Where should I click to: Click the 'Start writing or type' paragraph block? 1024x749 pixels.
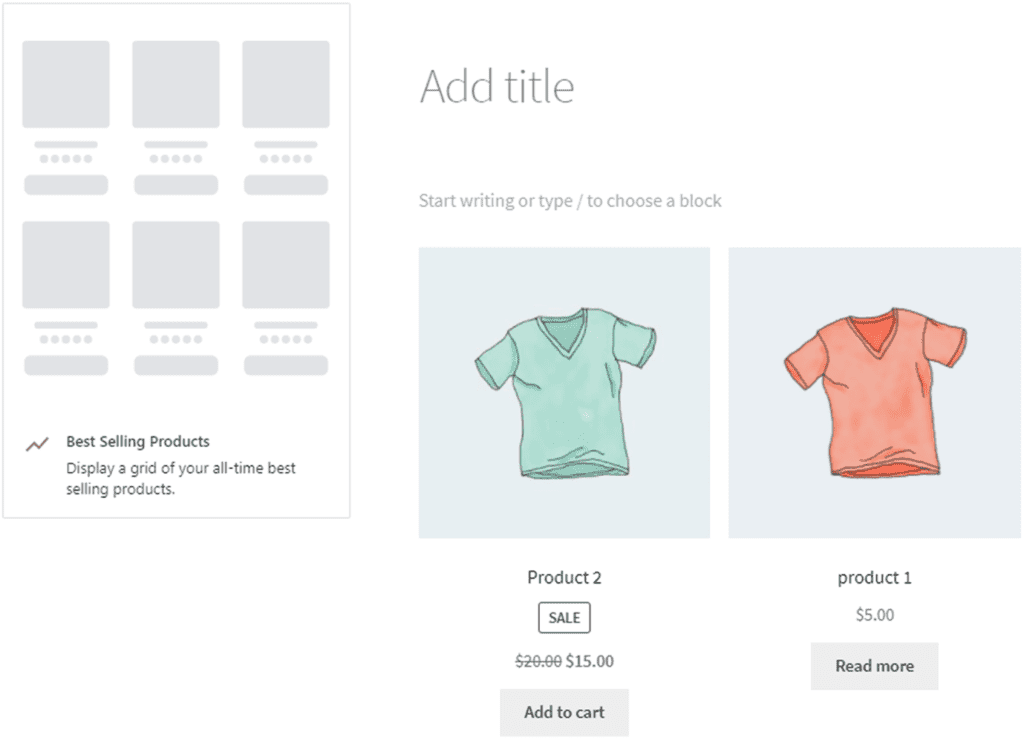pyautogui.click(x=570, y=201)
